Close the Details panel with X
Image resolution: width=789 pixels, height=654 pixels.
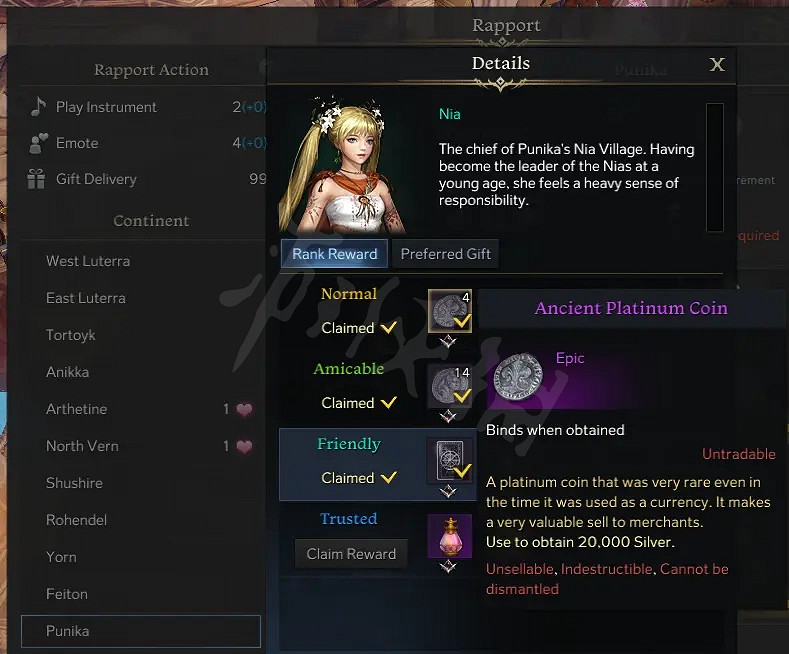(717, 64)
